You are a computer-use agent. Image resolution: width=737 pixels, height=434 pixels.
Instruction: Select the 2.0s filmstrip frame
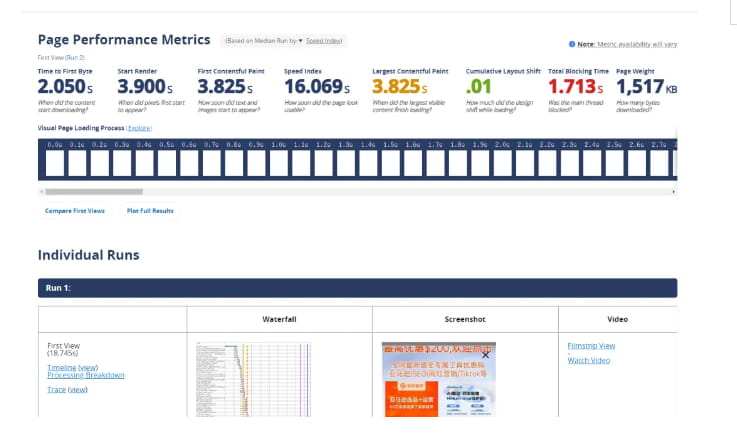(x=502, y=162)
